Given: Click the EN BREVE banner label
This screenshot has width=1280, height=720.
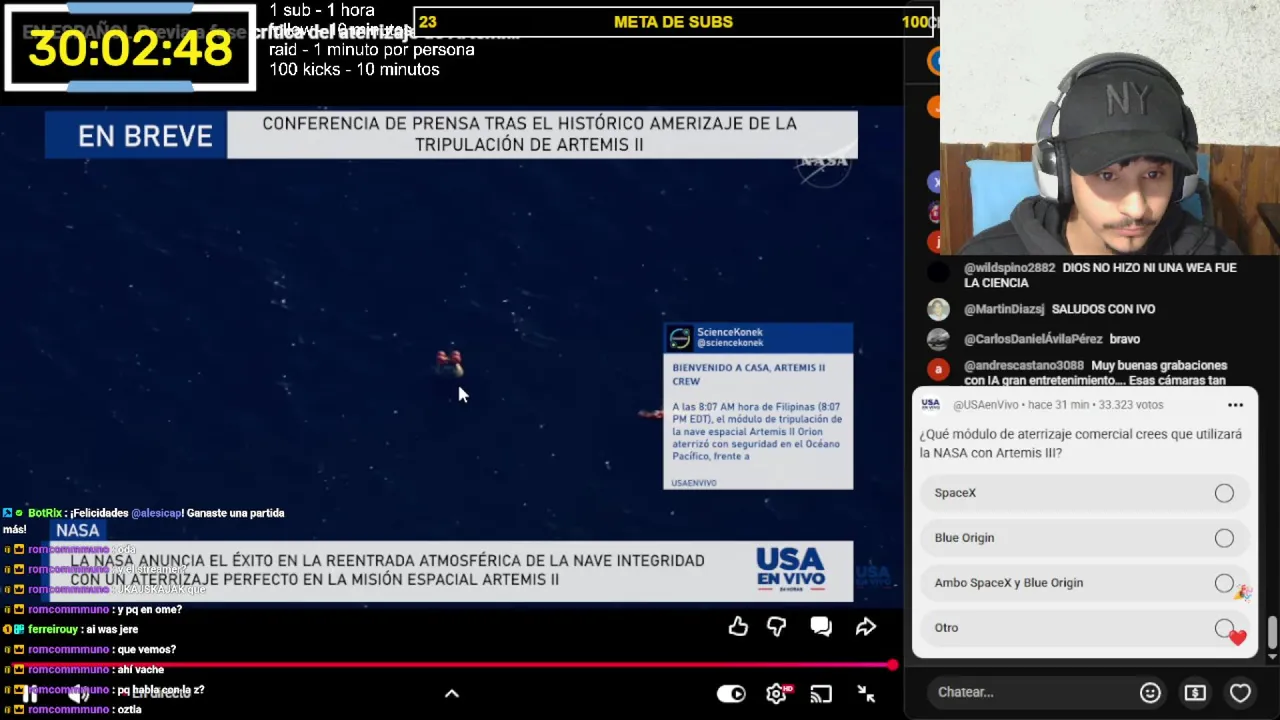Looking at the screenshot, I should coord(136,135).
